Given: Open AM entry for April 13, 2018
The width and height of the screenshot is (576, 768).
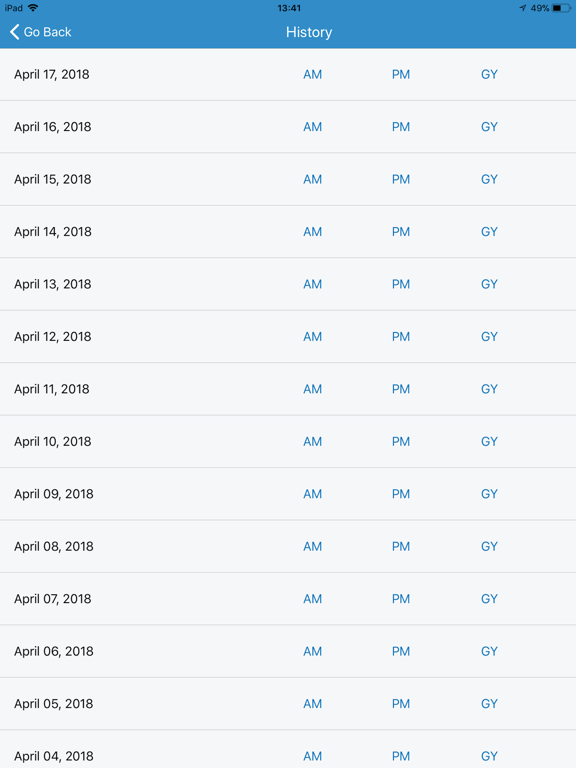Looking at the screenshot, I should (x=312, y=284).
